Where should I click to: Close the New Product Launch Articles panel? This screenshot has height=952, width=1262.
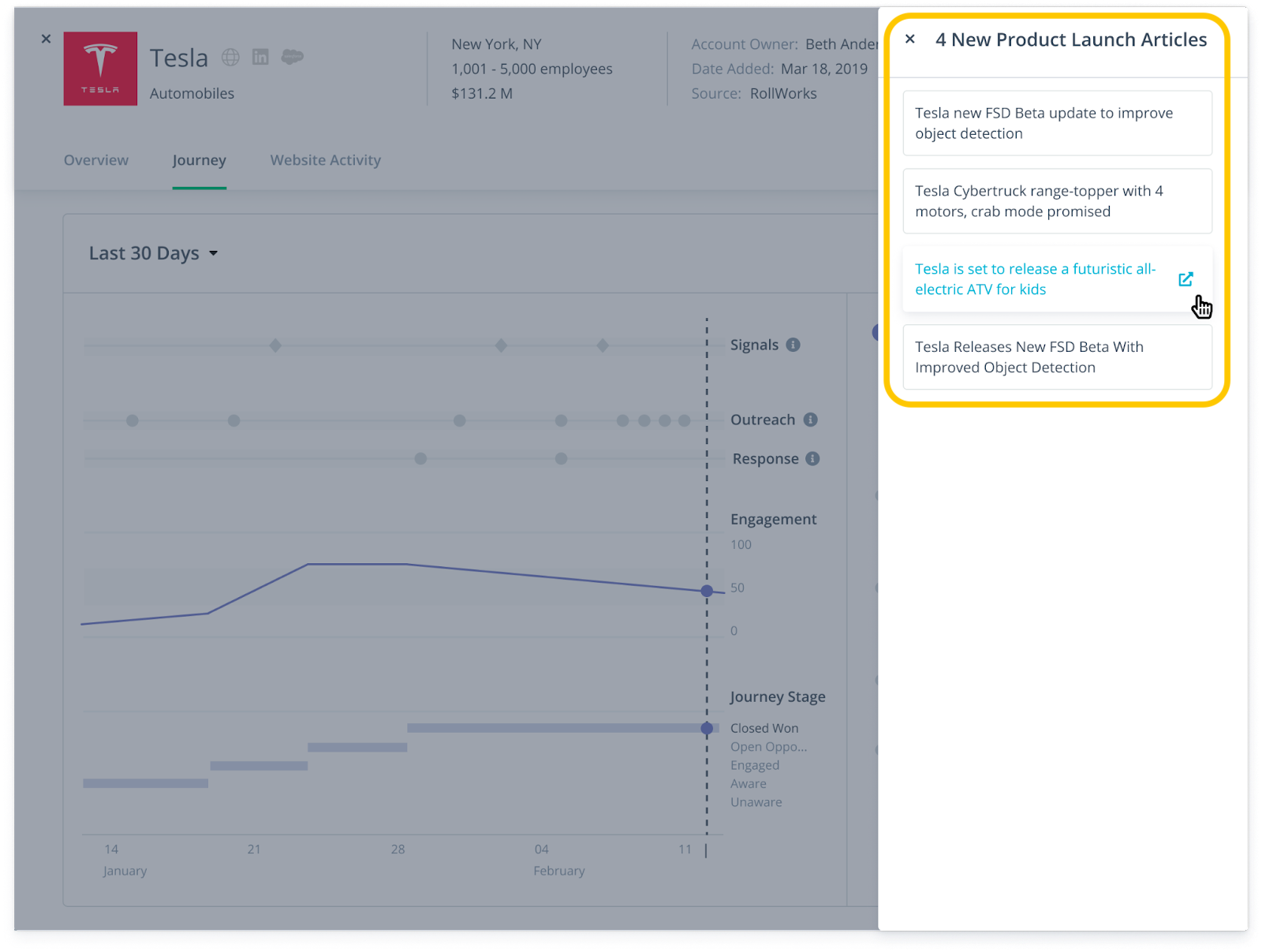click(x=910, y=39)
